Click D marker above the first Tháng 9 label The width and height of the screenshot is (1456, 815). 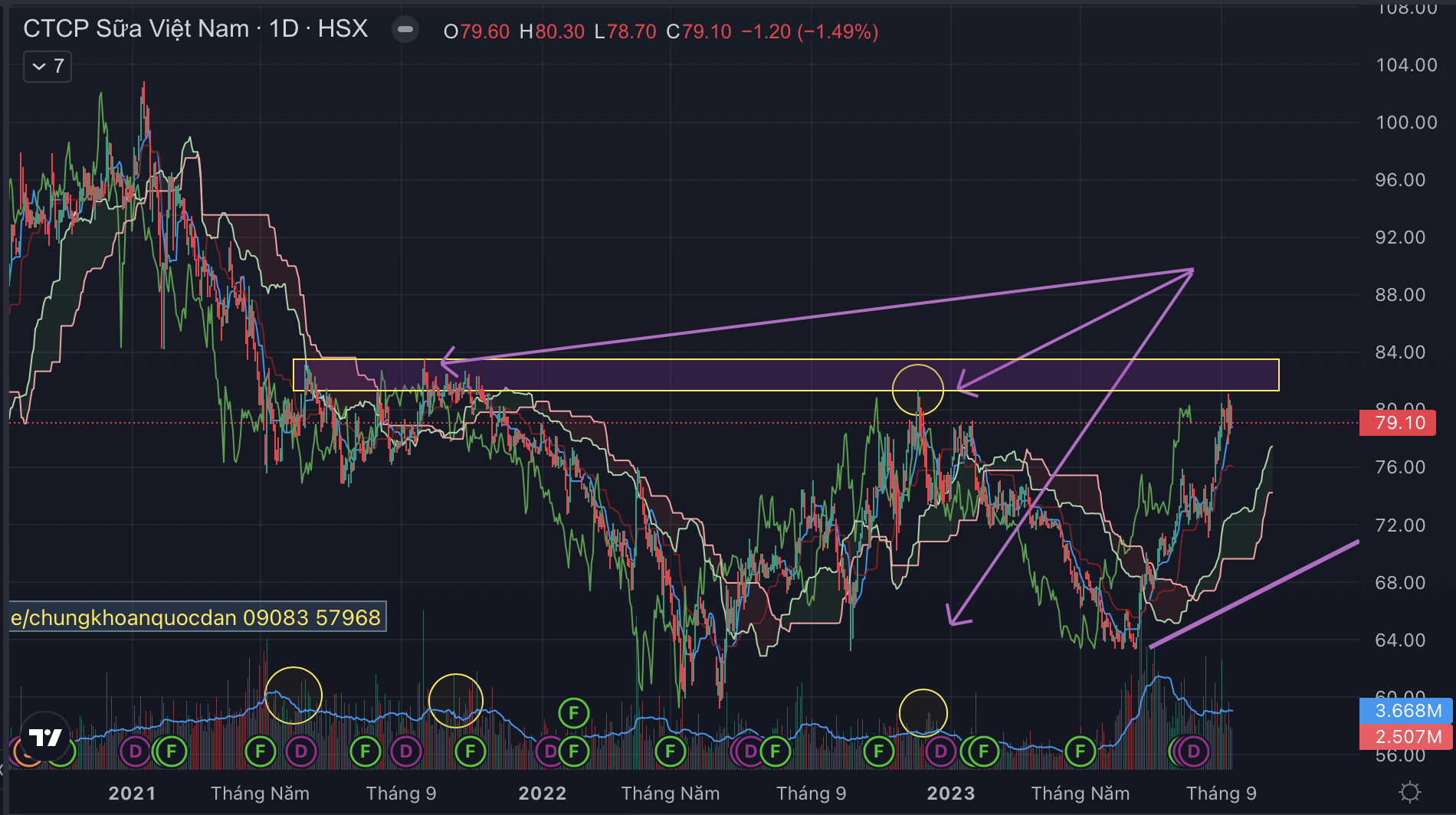[406, 751]
